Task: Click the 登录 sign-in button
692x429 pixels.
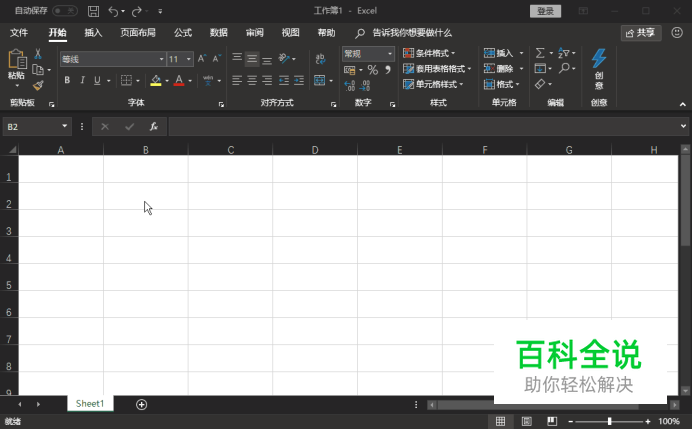Action: [x=545, y=11]
